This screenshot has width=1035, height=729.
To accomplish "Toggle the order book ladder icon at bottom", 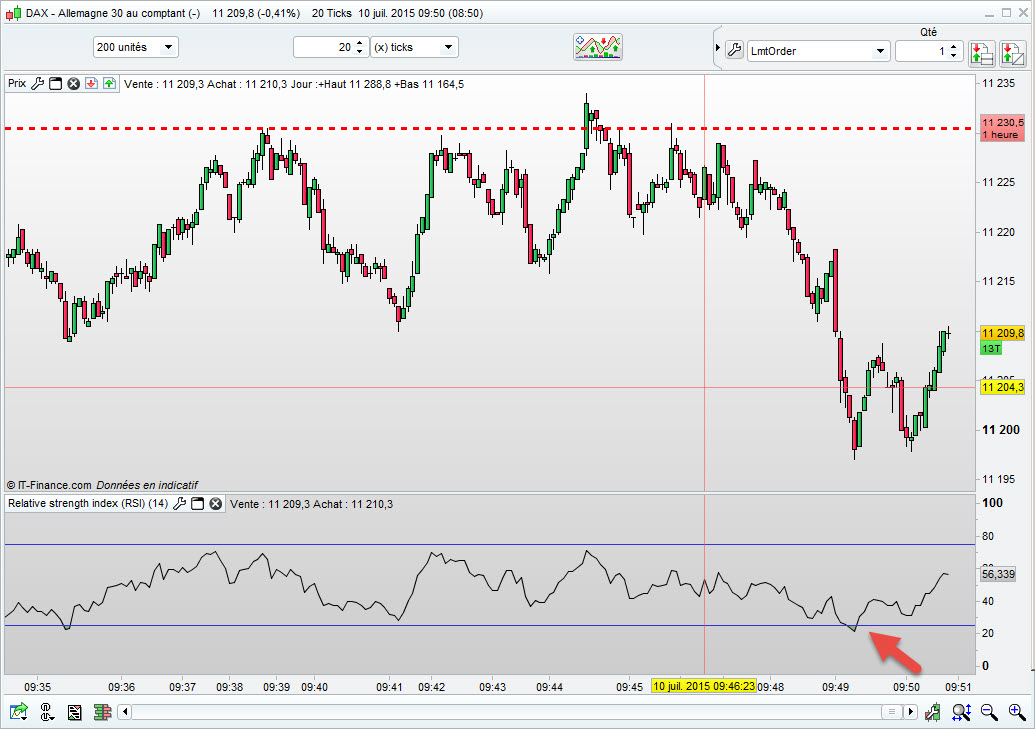I will click(100, 712).
